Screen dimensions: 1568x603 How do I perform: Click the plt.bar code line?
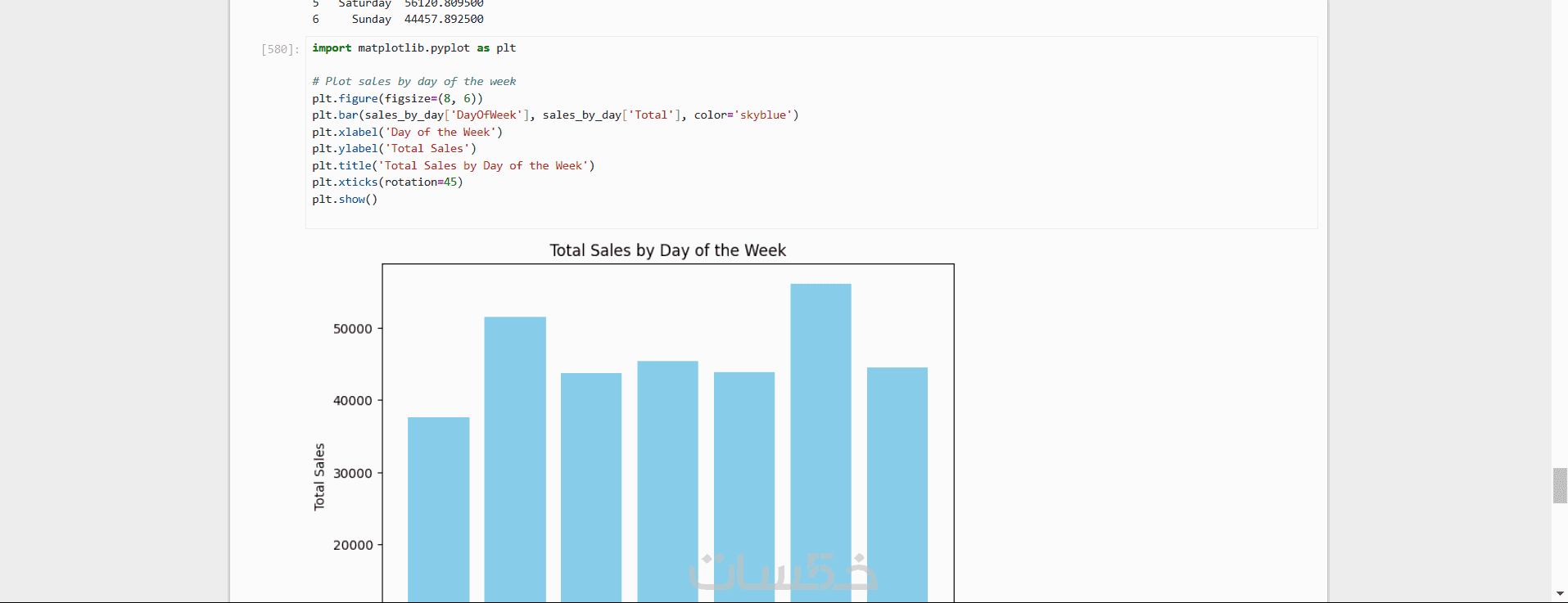click(554, 115)
